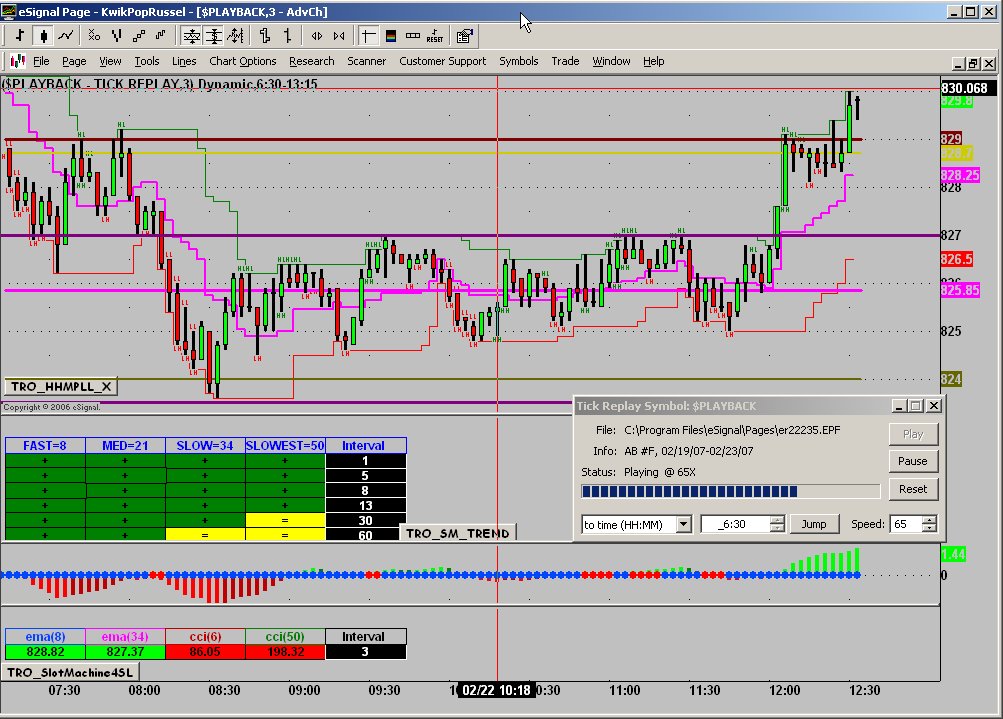Click the 02/22 10:18 time cursor label

point(496,690)
